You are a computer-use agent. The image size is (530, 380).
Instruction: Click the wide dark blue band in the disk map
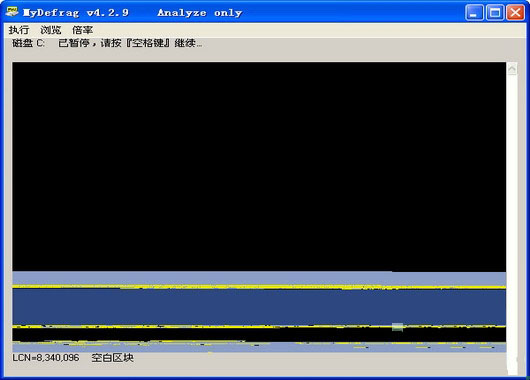[259, 307]
